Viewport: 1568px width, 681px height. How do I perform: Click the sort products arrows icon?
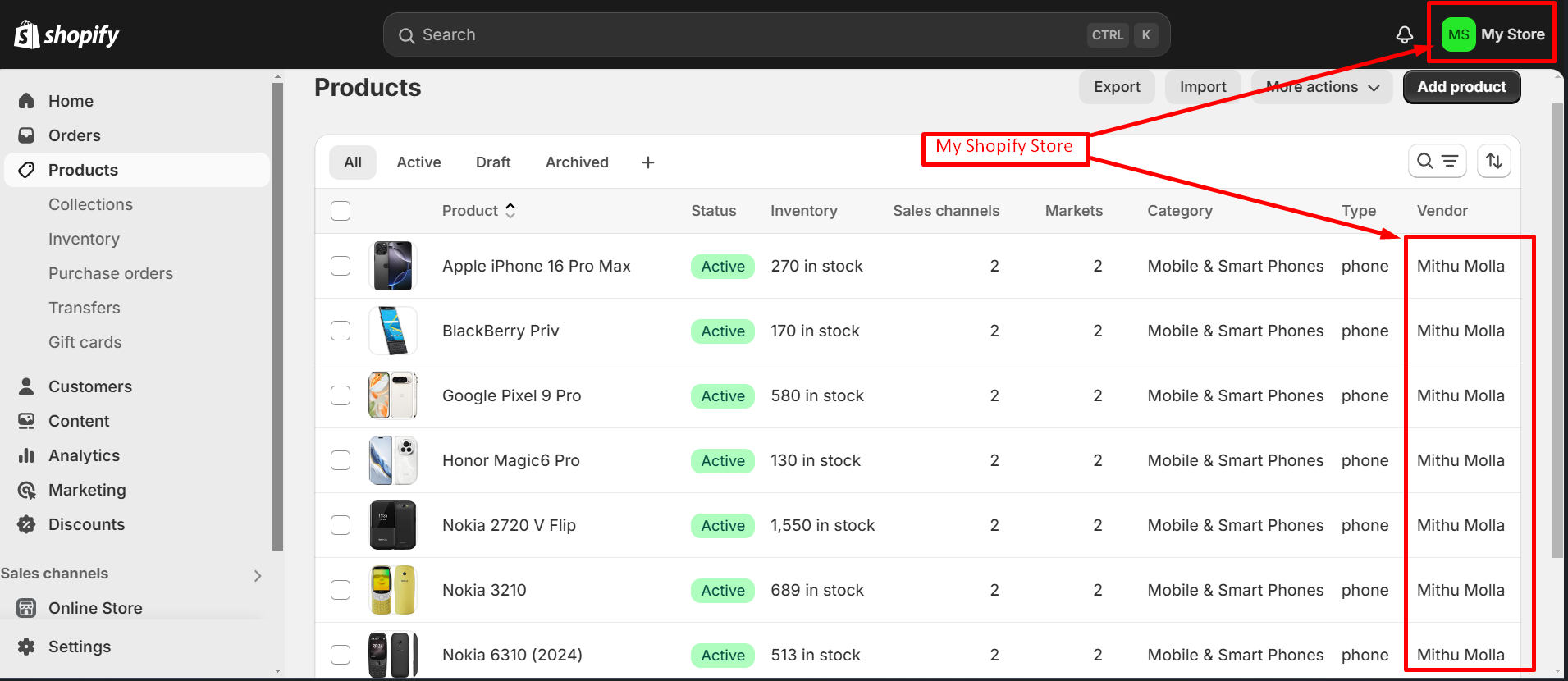[x=1493, y=162]
